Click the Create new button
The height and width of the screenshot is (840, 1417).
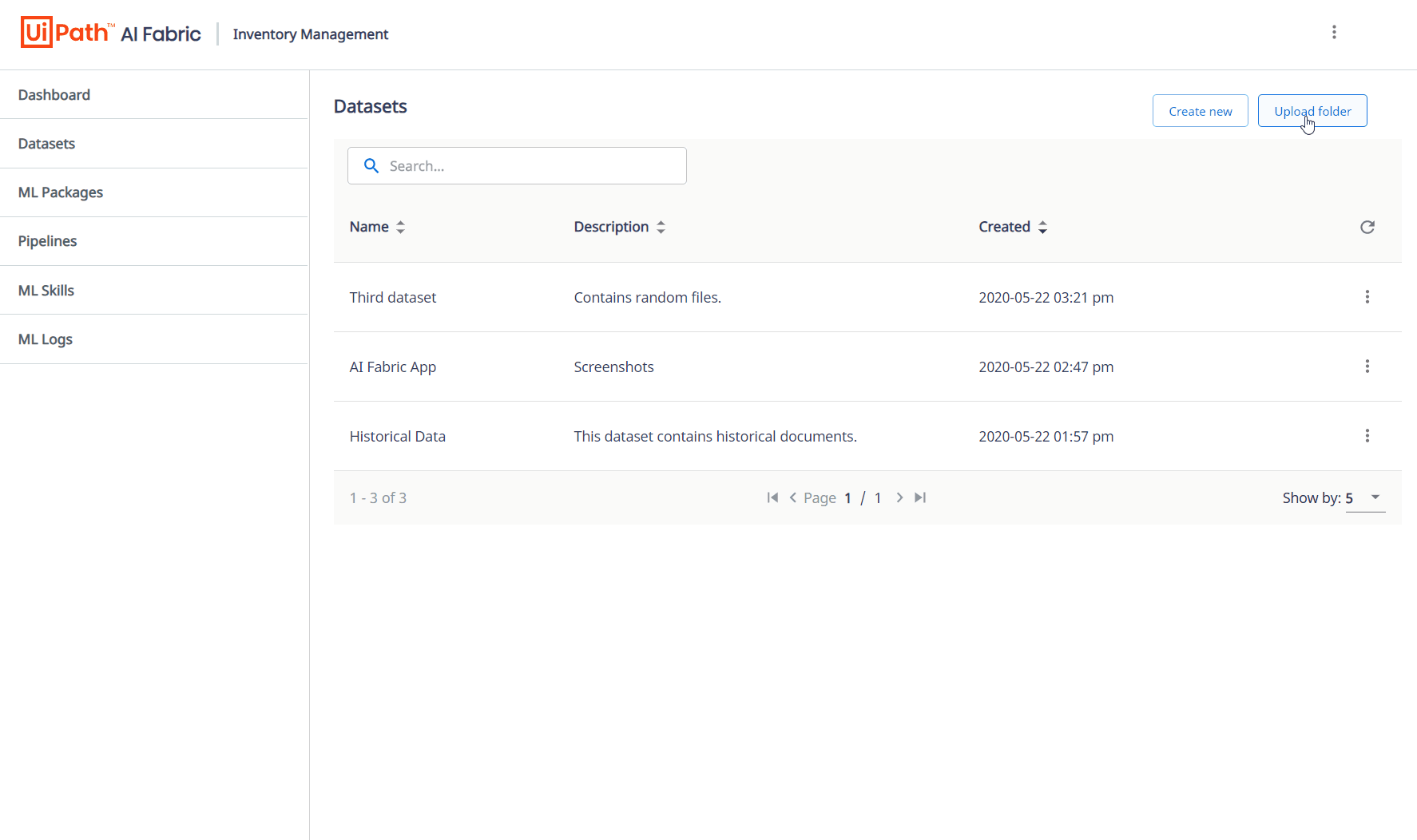coord(1200,110)
